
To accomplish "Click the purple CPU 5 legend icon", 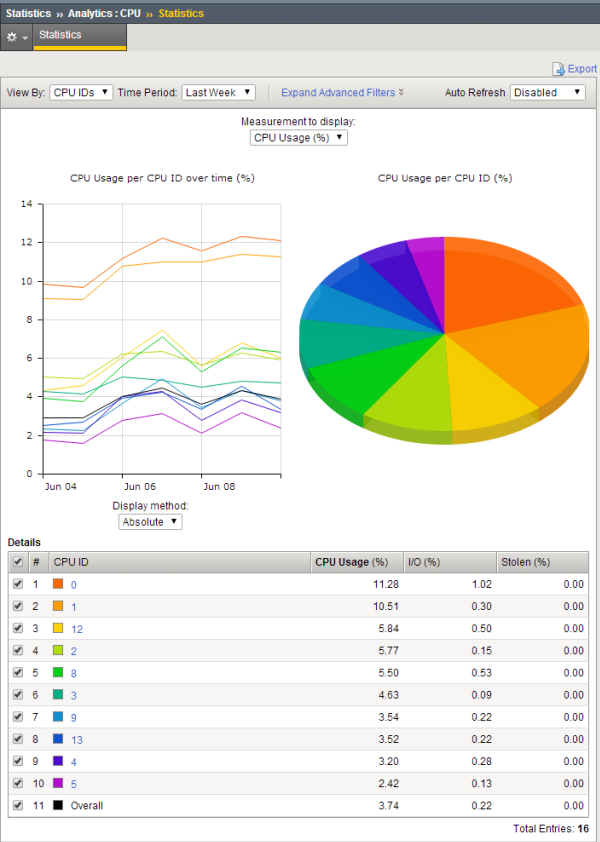I will pos(59,783).
